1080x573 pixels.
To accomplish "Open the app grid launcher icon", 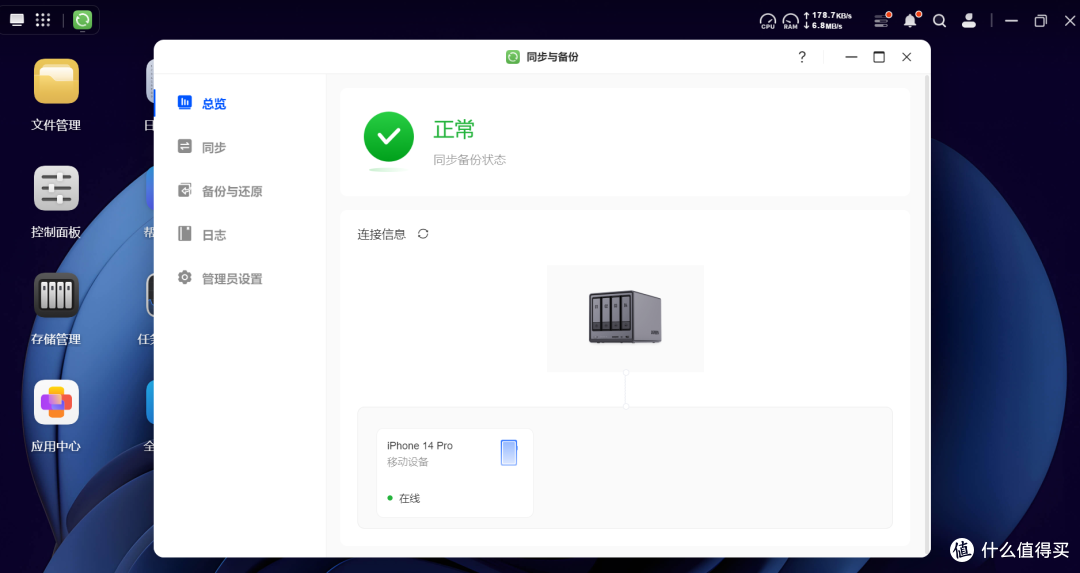I will (x=43, y=20).
